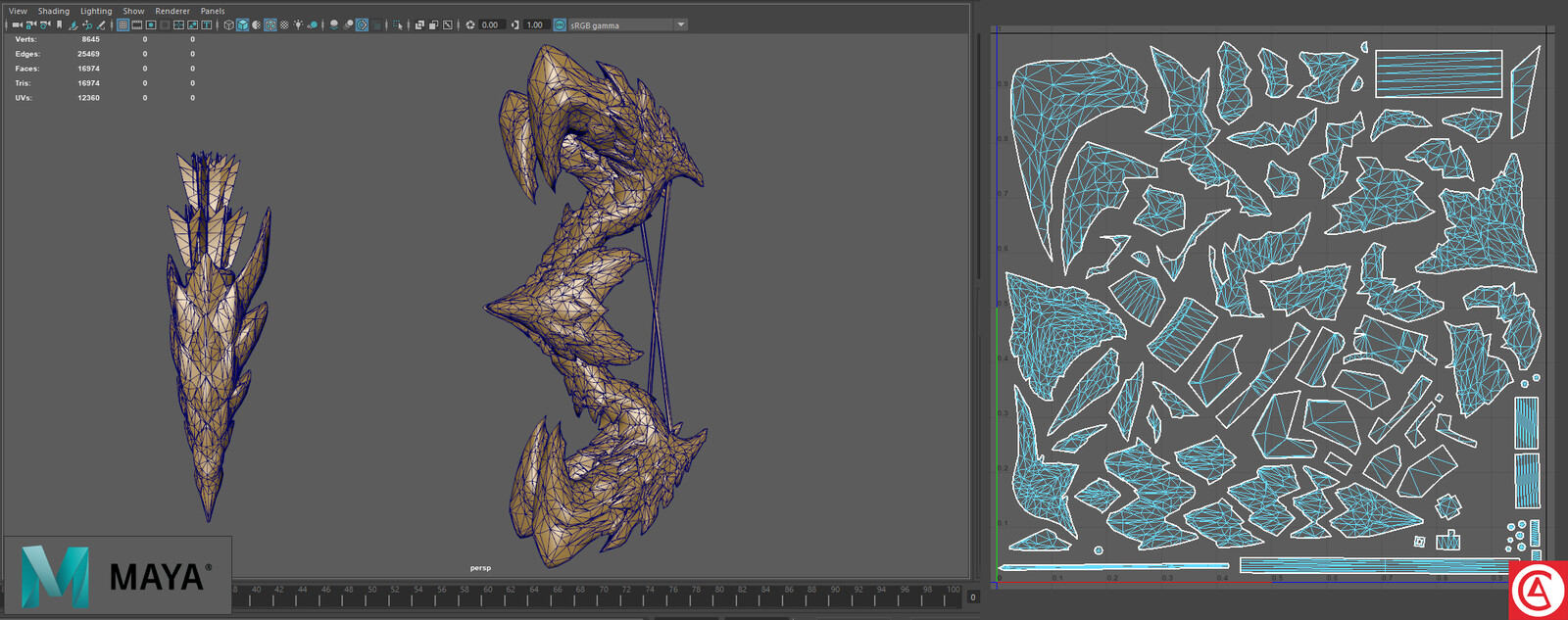Toggle the Field Chart display

click(178, 24)
